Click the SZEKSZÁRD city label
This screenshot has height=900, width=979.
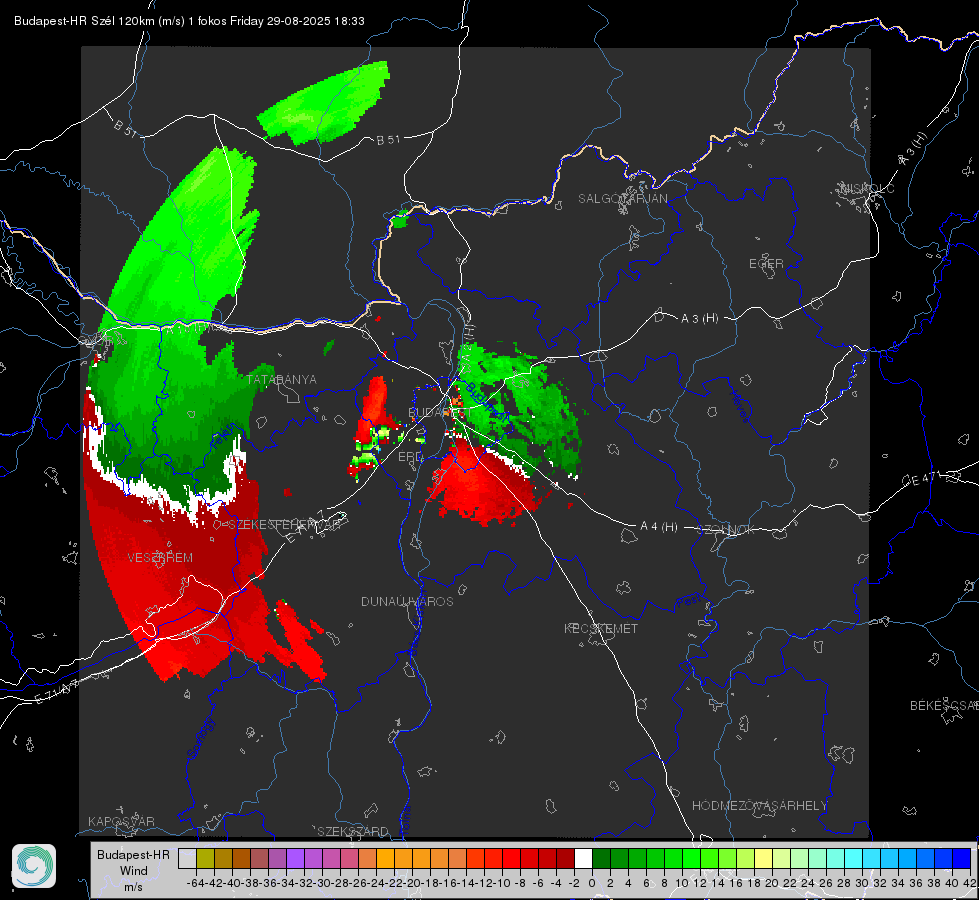(353, 831)
